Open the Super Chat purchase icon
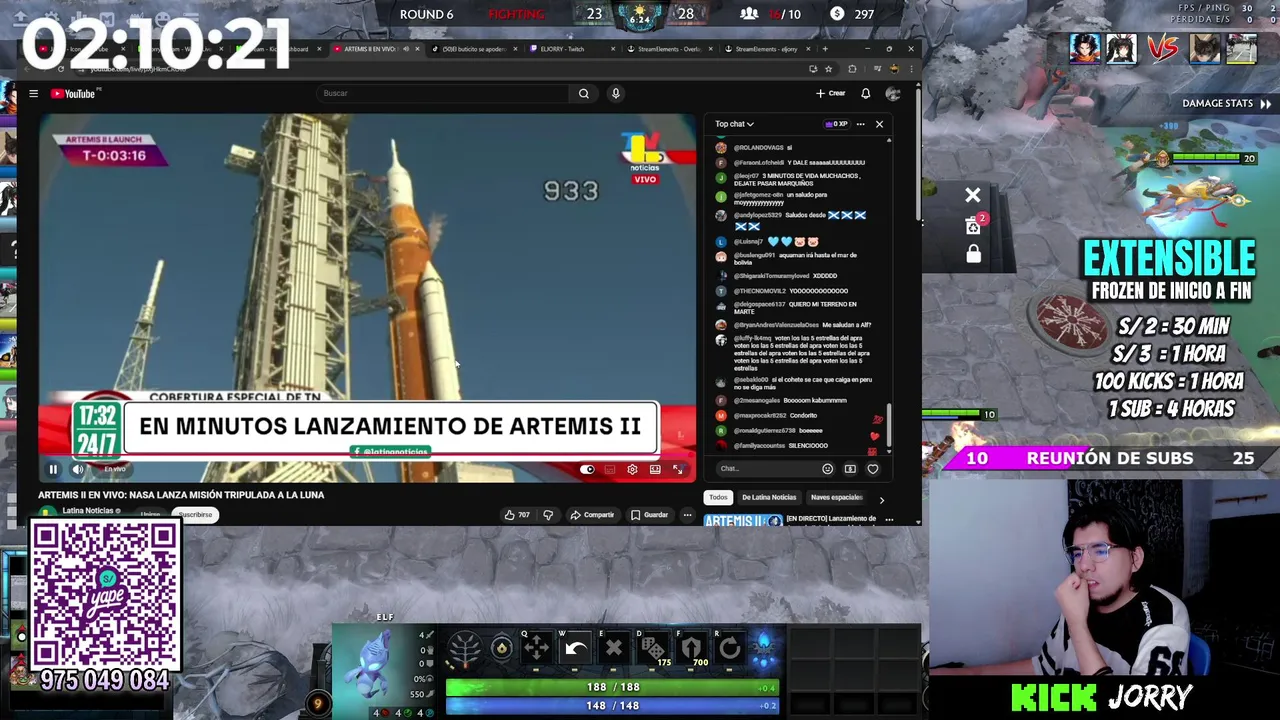The width and height of the screenshot is (1280, 720). 850,469
